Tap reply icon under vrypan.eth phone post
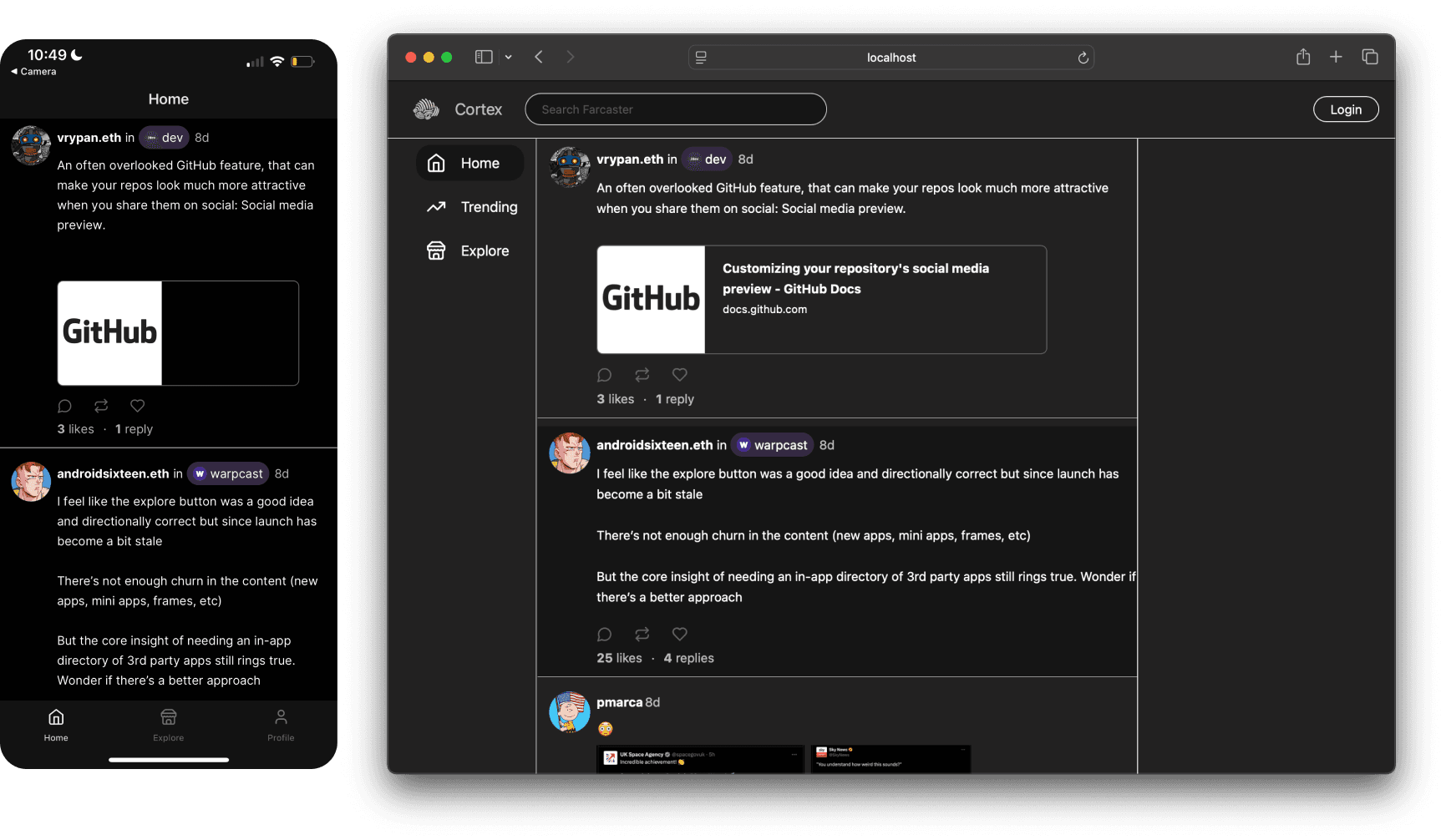Viewport: 1446px width, 840px height. point(65,406)
